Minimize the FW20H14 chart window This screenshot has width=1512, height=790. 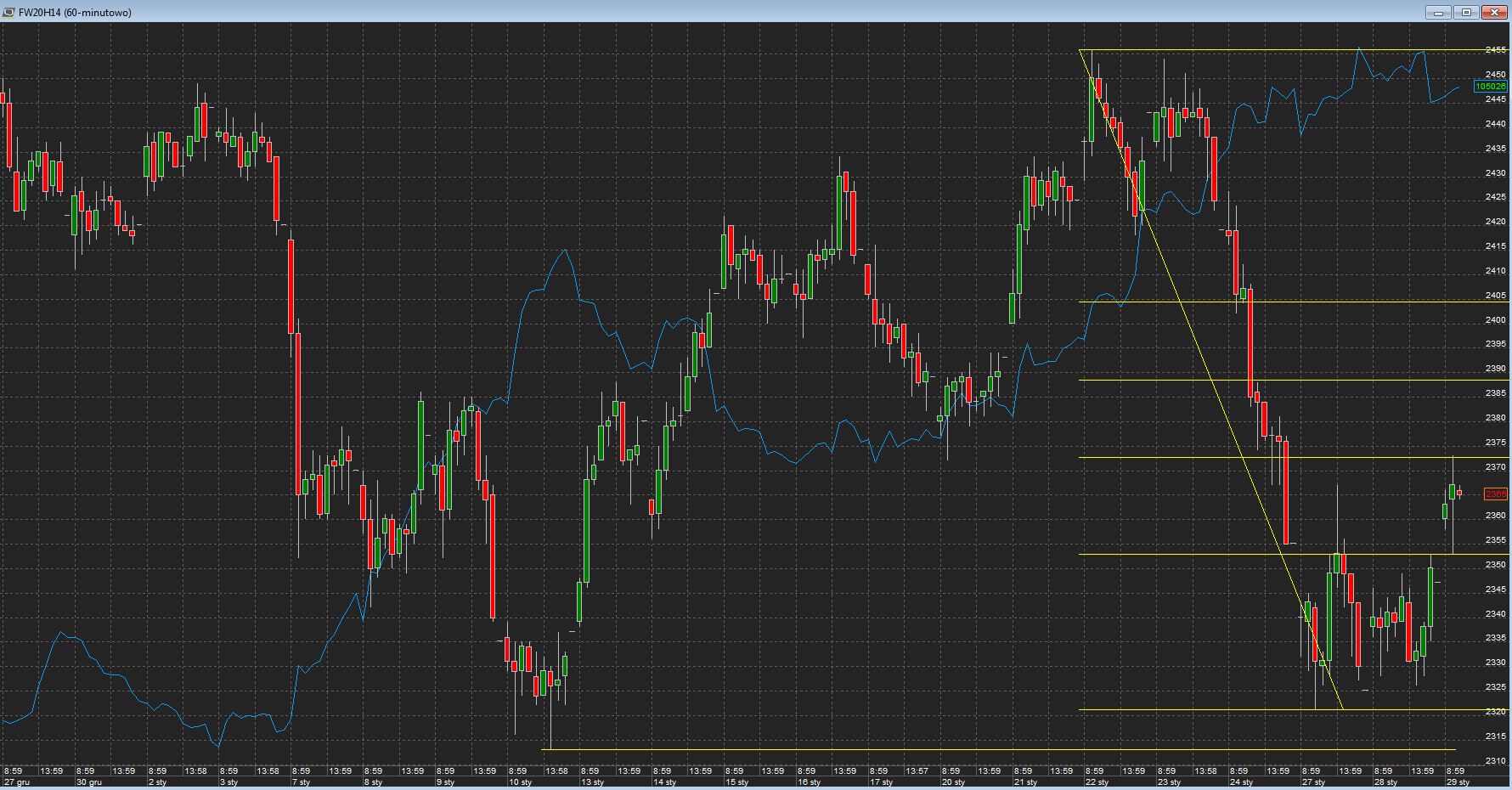coord(1439,12)
